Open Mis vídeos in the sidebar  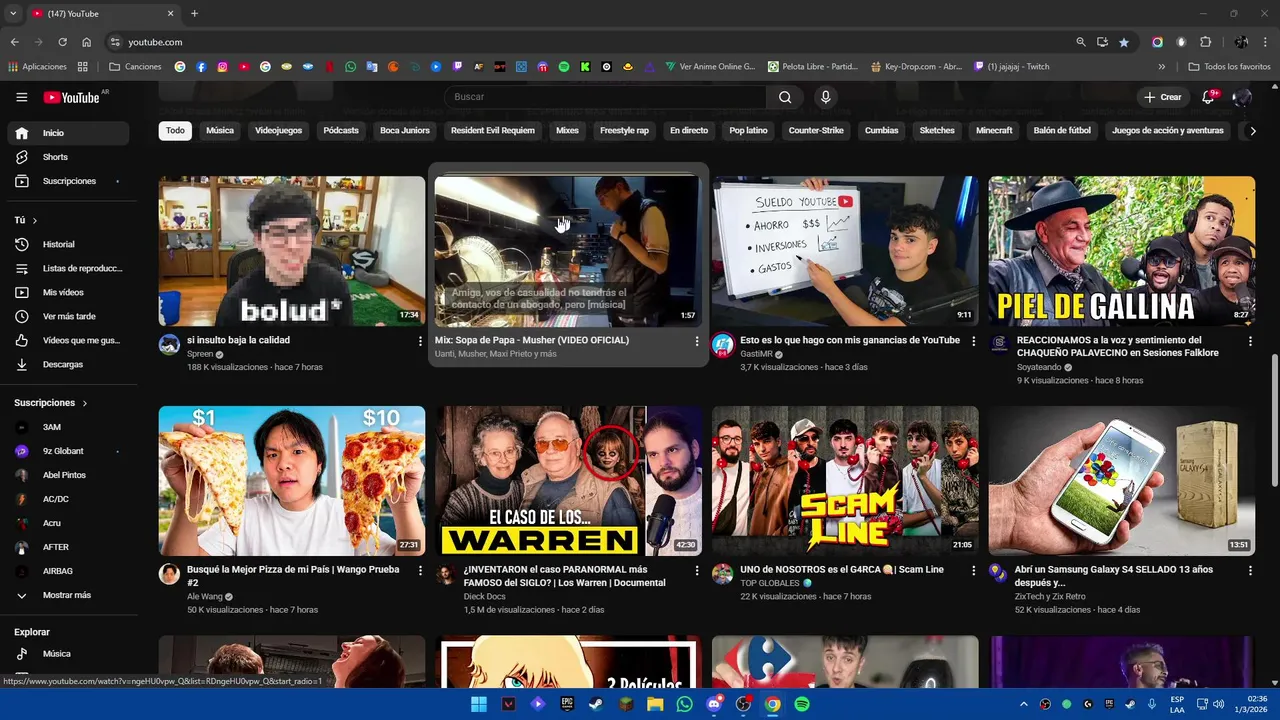pos(68,292)
